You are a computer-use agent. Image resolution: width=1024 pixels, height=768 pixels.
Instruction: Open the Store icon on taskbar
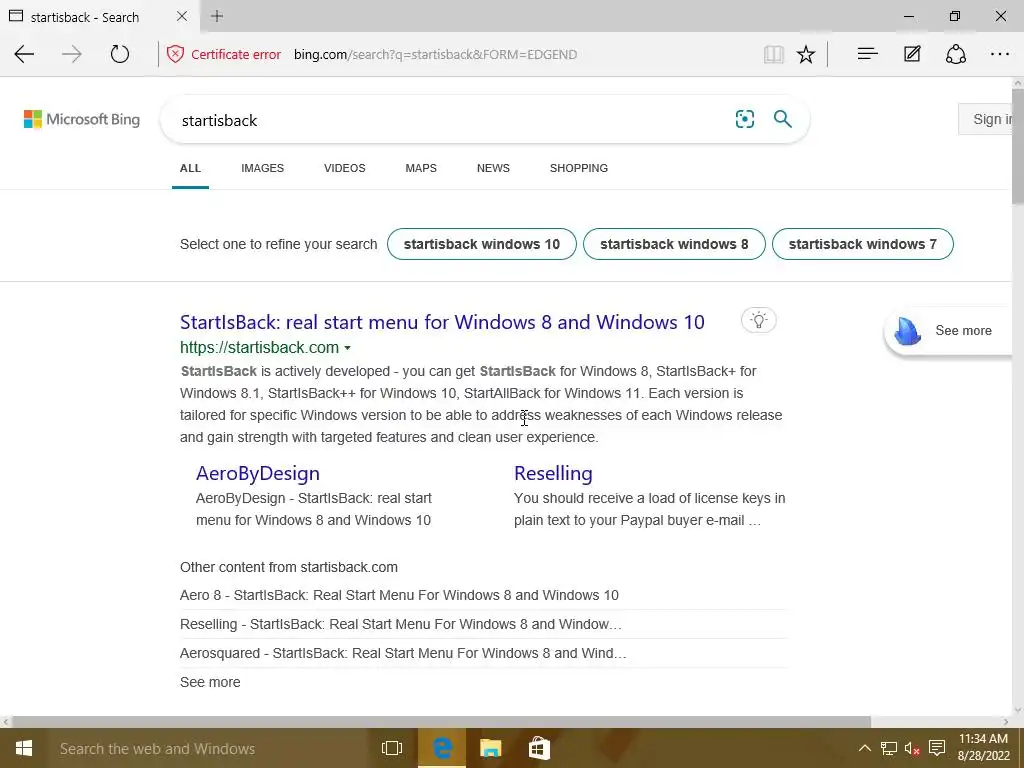(x=539, y=748)
